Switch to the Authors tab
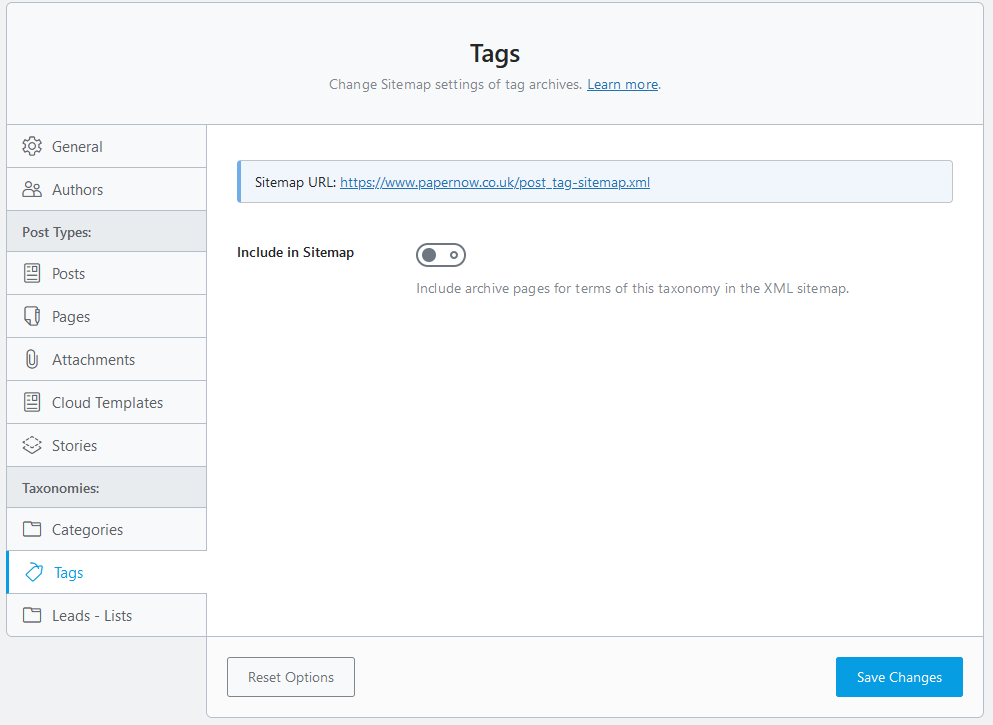993x725 pixels. pos(77,190)
